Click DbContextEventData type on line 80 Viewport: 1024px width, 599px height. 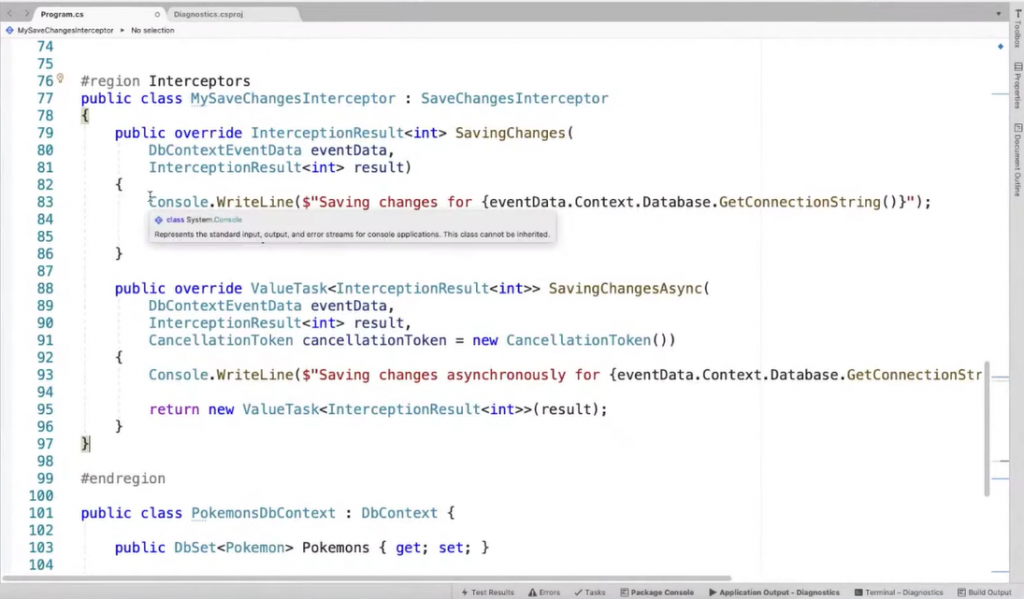[225, 150]
